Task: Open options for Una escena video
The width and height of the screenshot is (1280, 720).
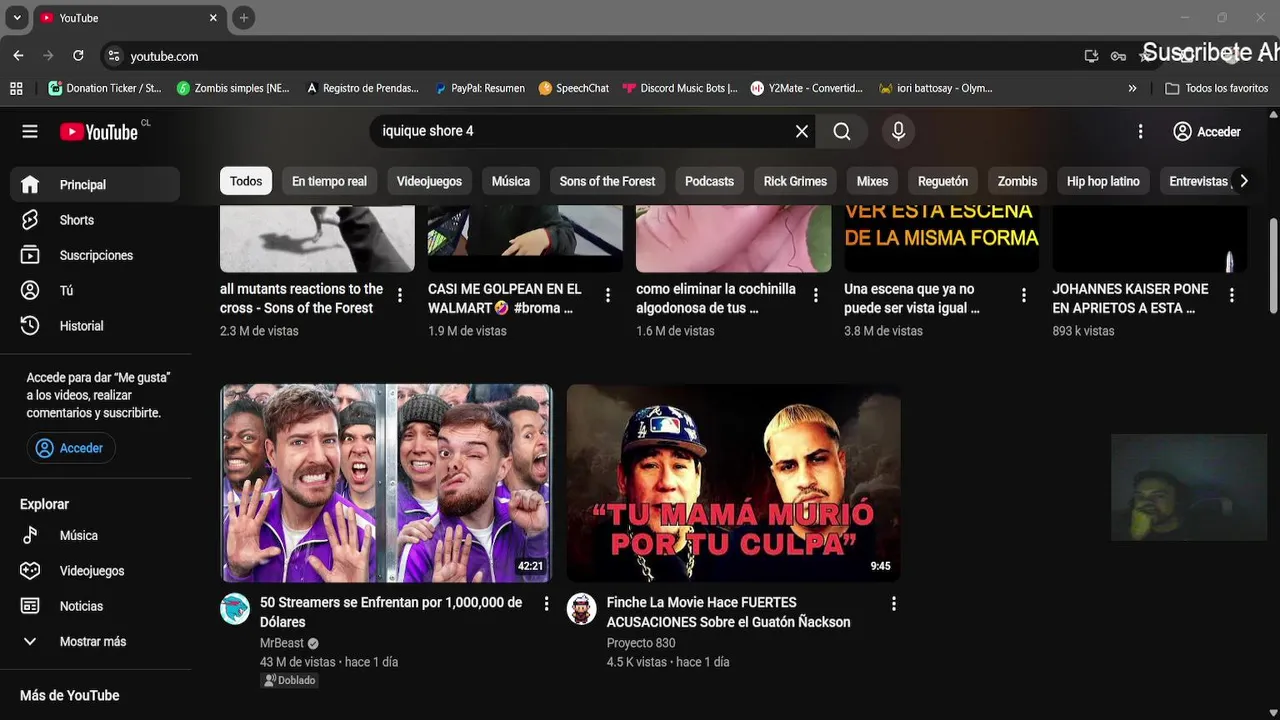Action: coord(1024,295)
